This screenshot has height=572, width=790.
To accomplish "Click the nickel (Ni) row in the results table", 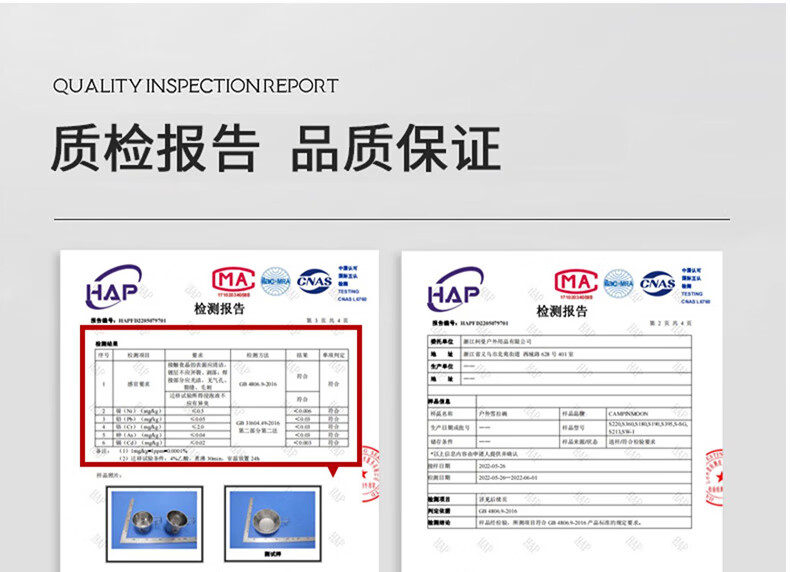I will click(x=222, y=411).
